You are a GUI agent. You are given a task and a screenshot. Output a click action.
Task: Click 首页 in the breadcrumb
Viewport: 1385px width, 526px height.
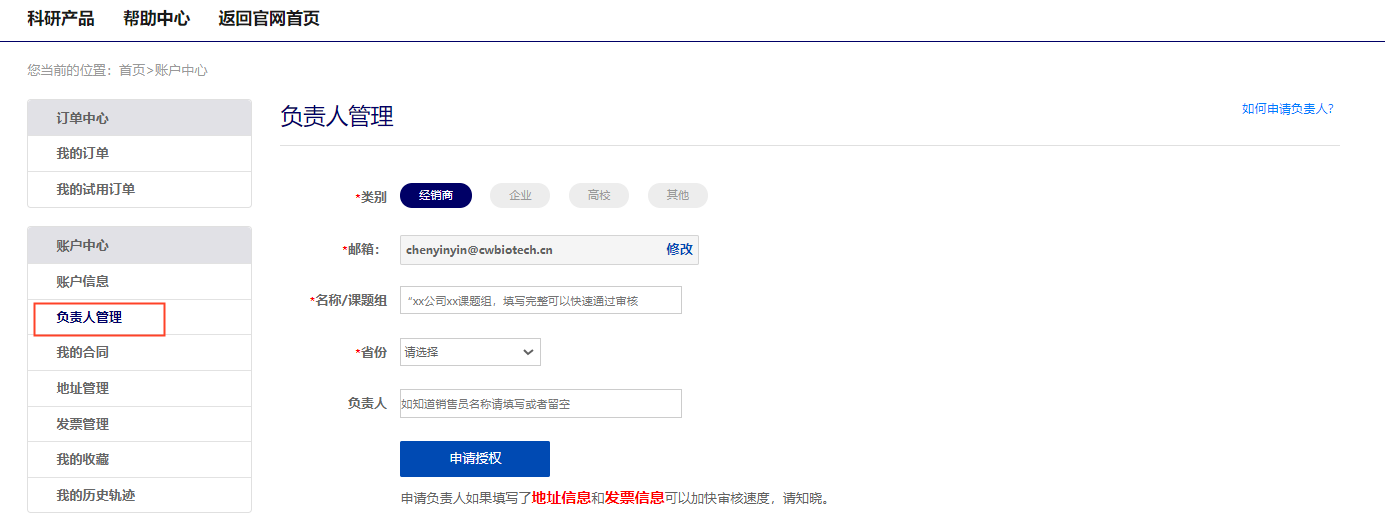click(131, 70)
